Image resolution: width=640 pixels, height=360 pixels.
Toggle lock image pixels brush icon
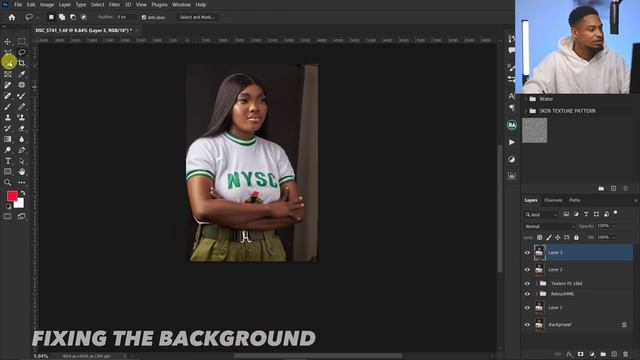[x=549, y=237]
